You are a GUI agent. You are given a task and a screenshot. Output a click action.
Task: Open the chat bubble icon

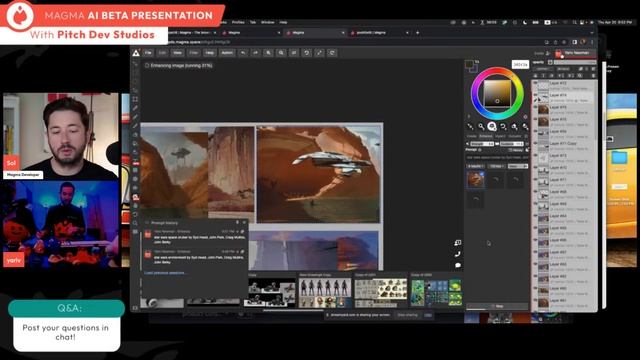(458, 265)
